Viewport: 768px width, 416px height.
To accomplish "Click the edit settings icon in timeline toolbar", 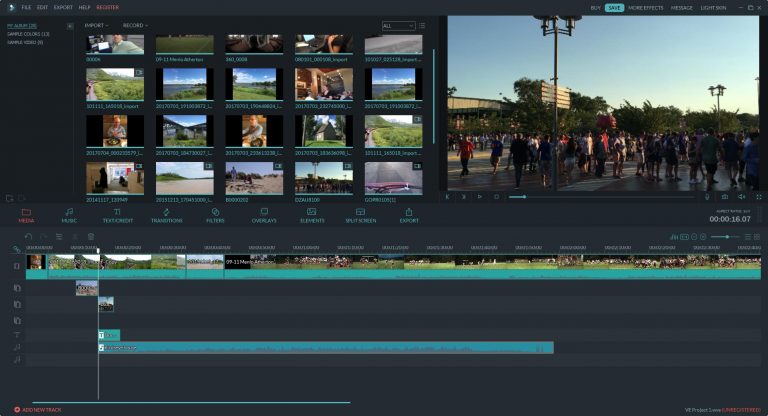I will pos(59,237).
